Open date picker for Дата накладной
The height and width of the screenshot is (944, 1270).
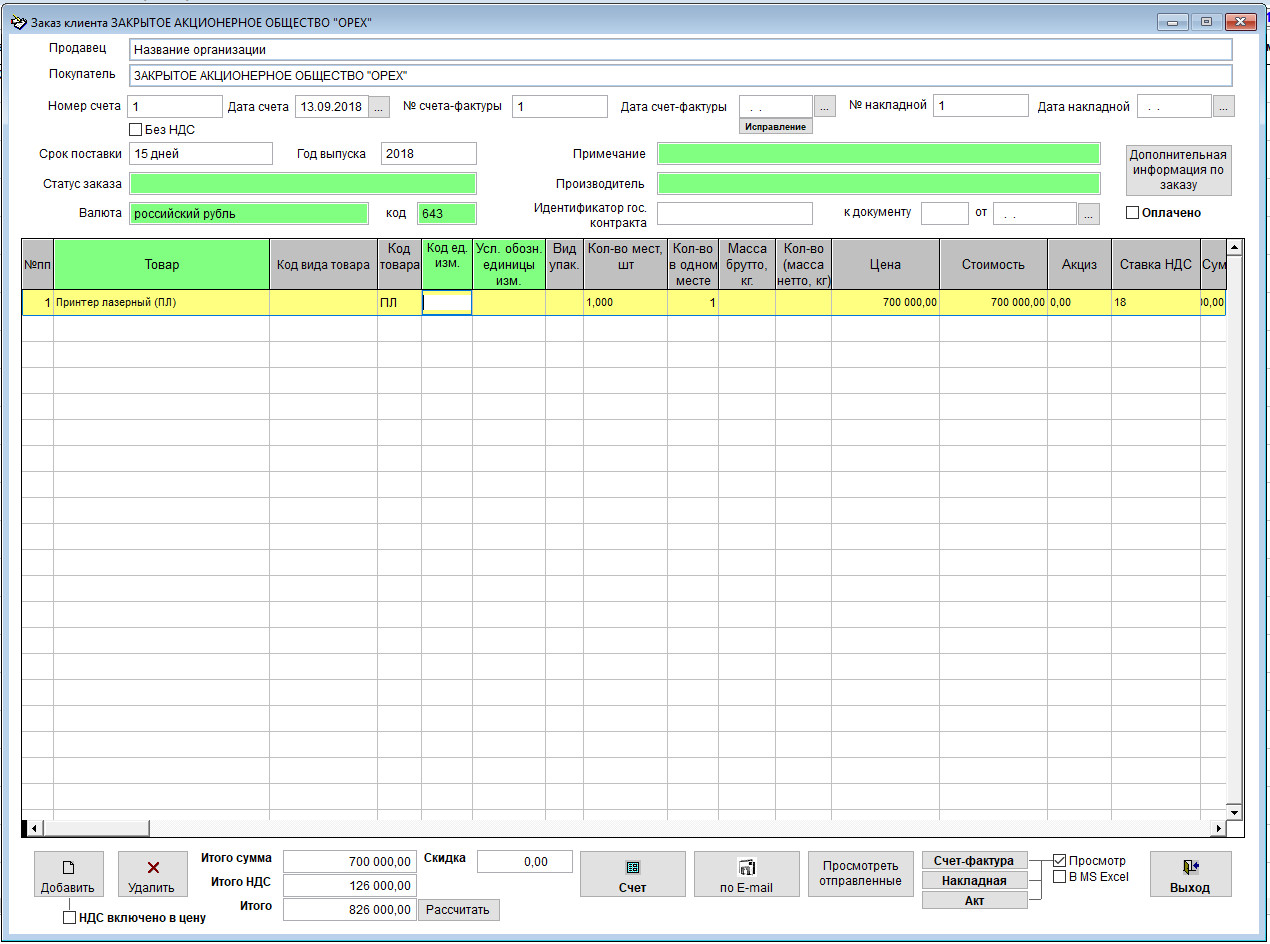tap(1224, 106)
